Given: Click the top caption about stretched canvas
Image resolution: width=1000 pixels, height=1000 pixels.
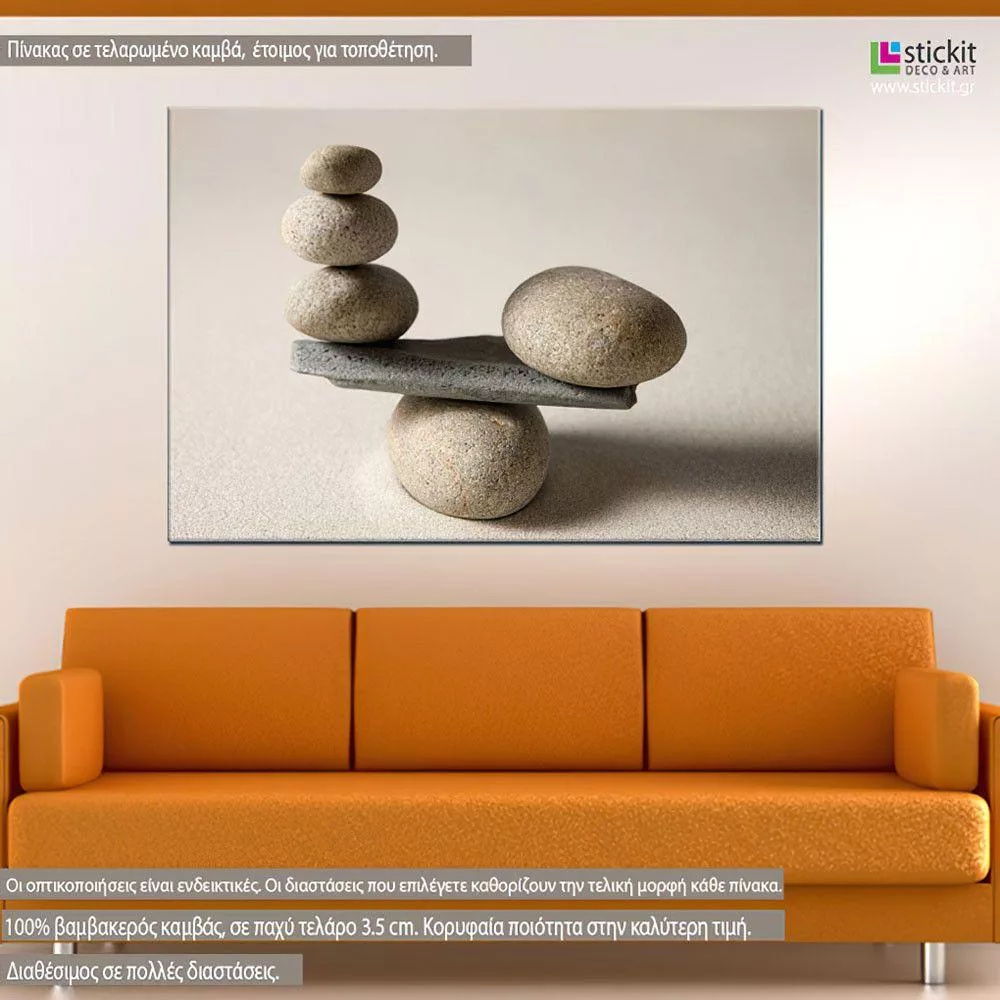Looking at the screenshot, I should (x=236, y=51).
